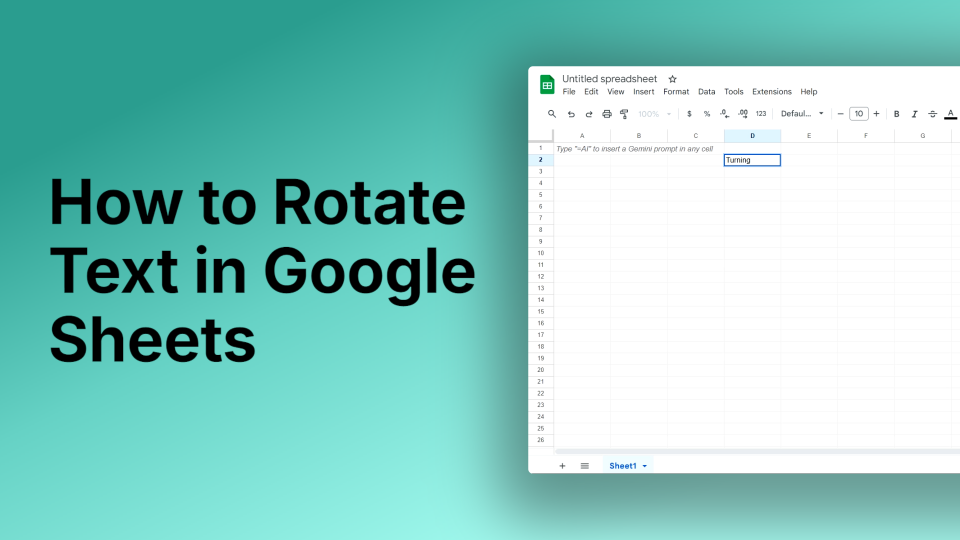Viewport: 960px width, 540px height.
Task: Open the Tools menu
Action: pyautogui.click(x=733, y=92)
